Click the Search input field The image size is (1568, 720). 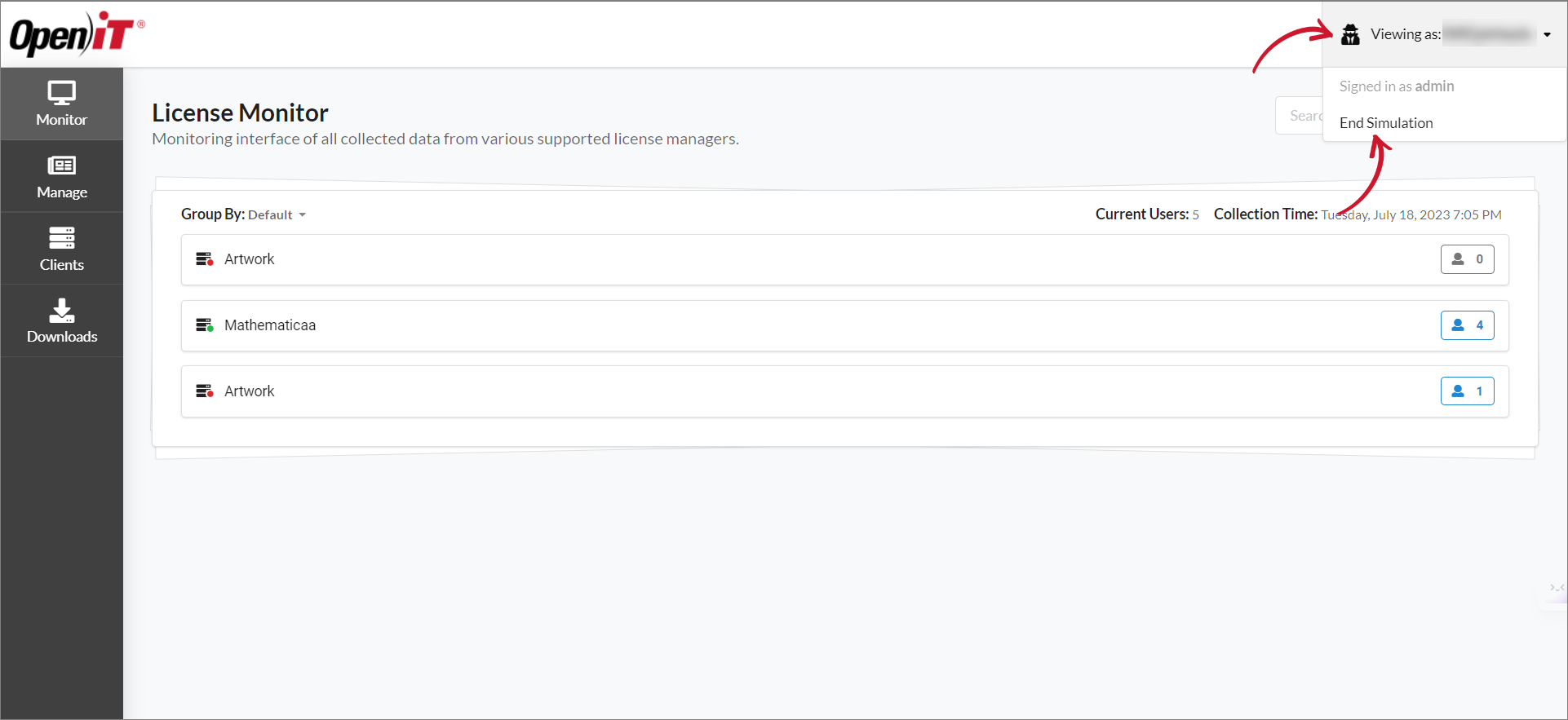tap(1300, 116)
